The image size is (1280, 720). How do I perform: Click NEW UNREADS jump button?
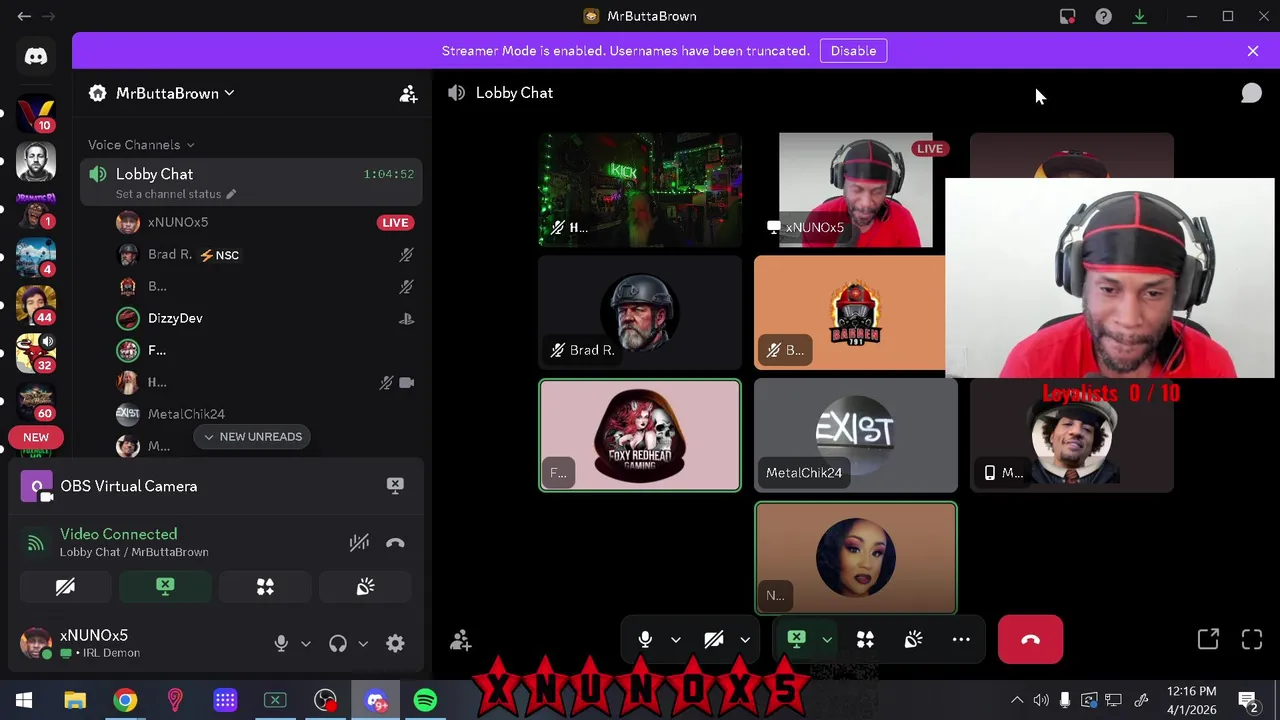(252, 437)
